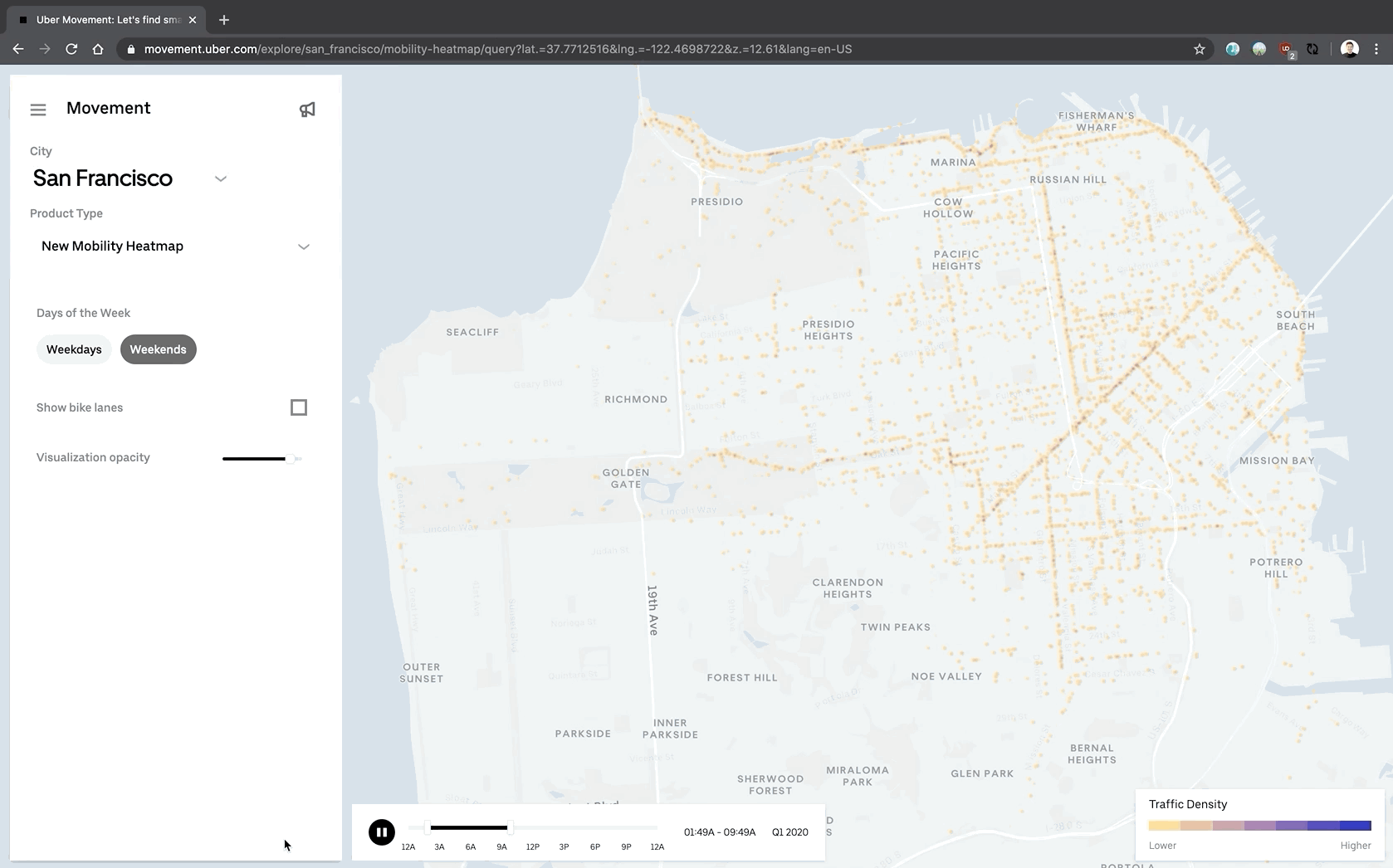Image resolution: width=1393 pixels, height=868 pixels.
Task: Select the Weekends option
Action: (x=158, y=349)
